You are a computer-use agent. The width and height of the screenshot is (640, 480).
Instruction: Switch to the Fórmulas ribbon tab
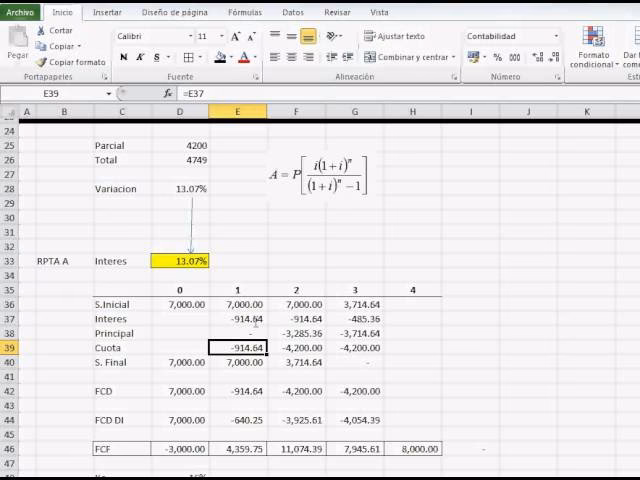[244, 13]
